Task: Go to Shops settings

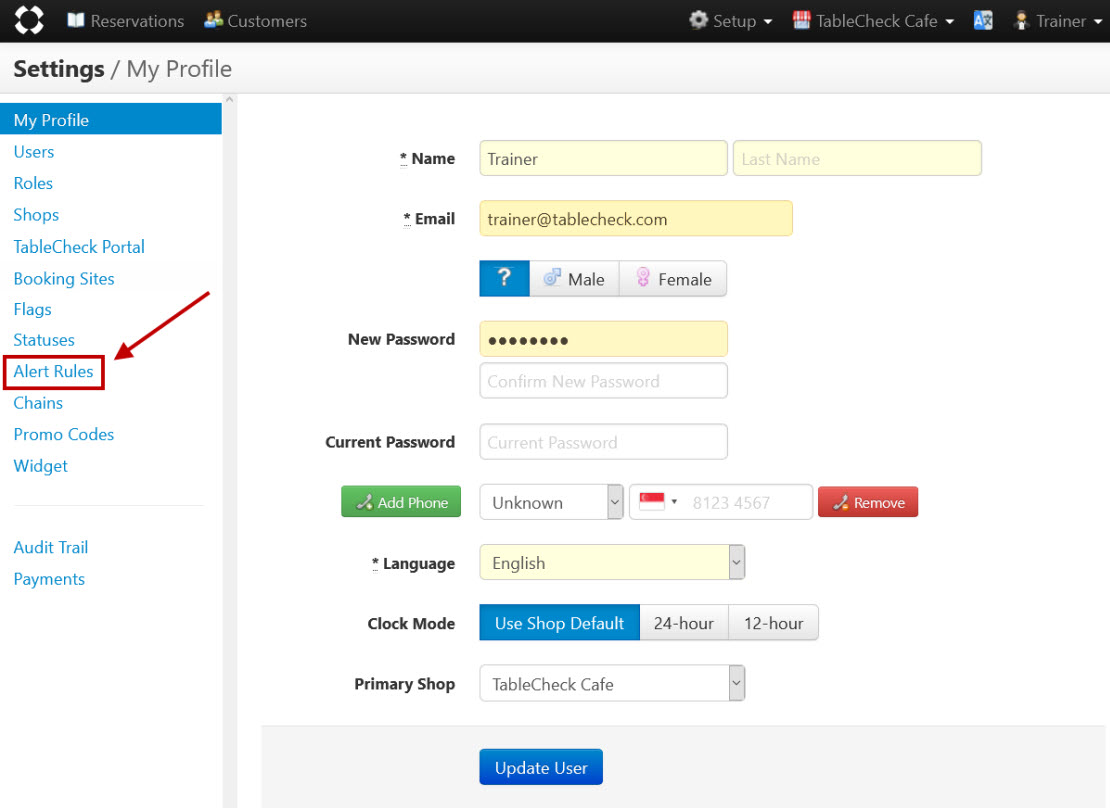Action: 36,215
